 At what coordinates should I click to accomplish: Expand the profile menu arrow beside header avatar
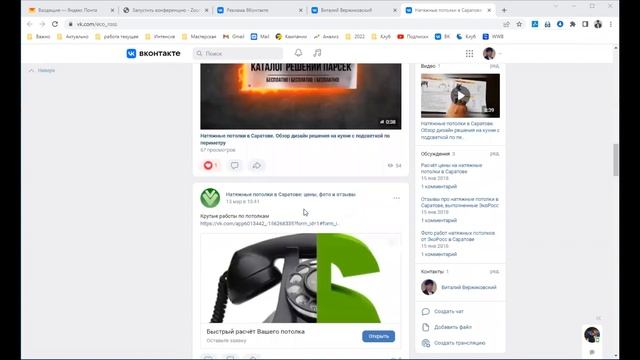[500, 54]
